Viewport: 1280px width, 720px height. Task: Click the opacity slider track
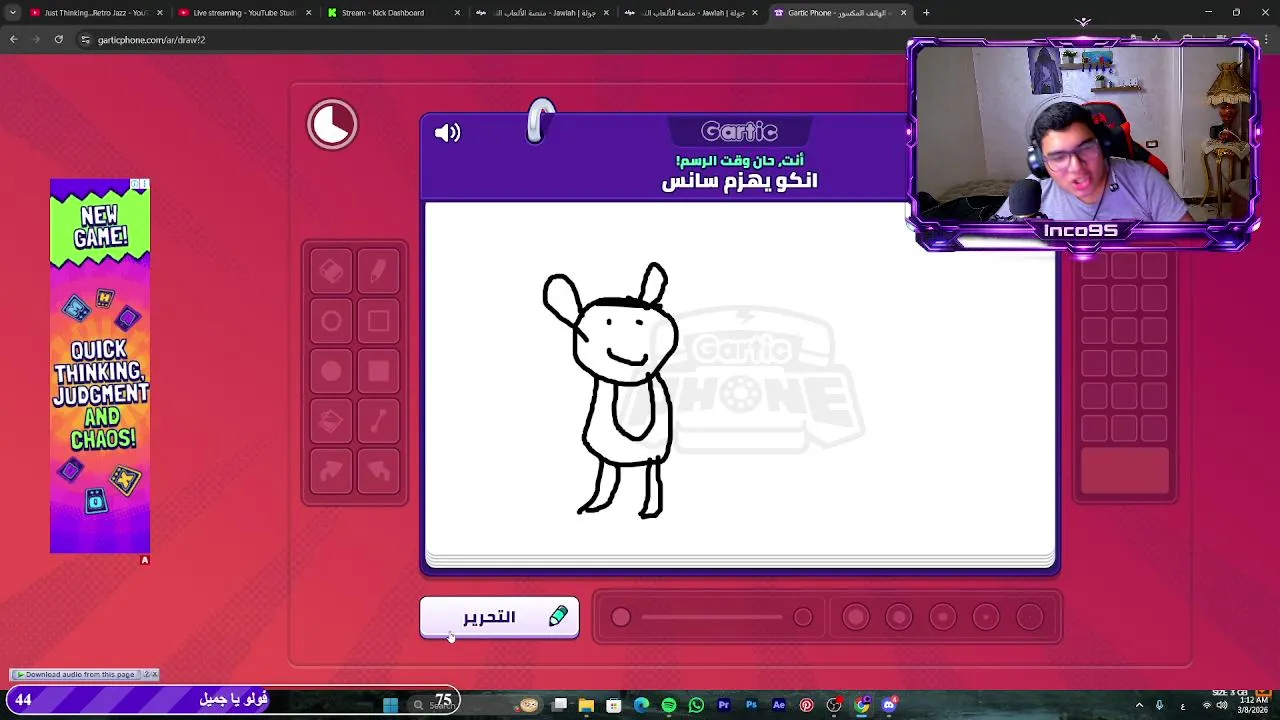click(x=711, y=617)
